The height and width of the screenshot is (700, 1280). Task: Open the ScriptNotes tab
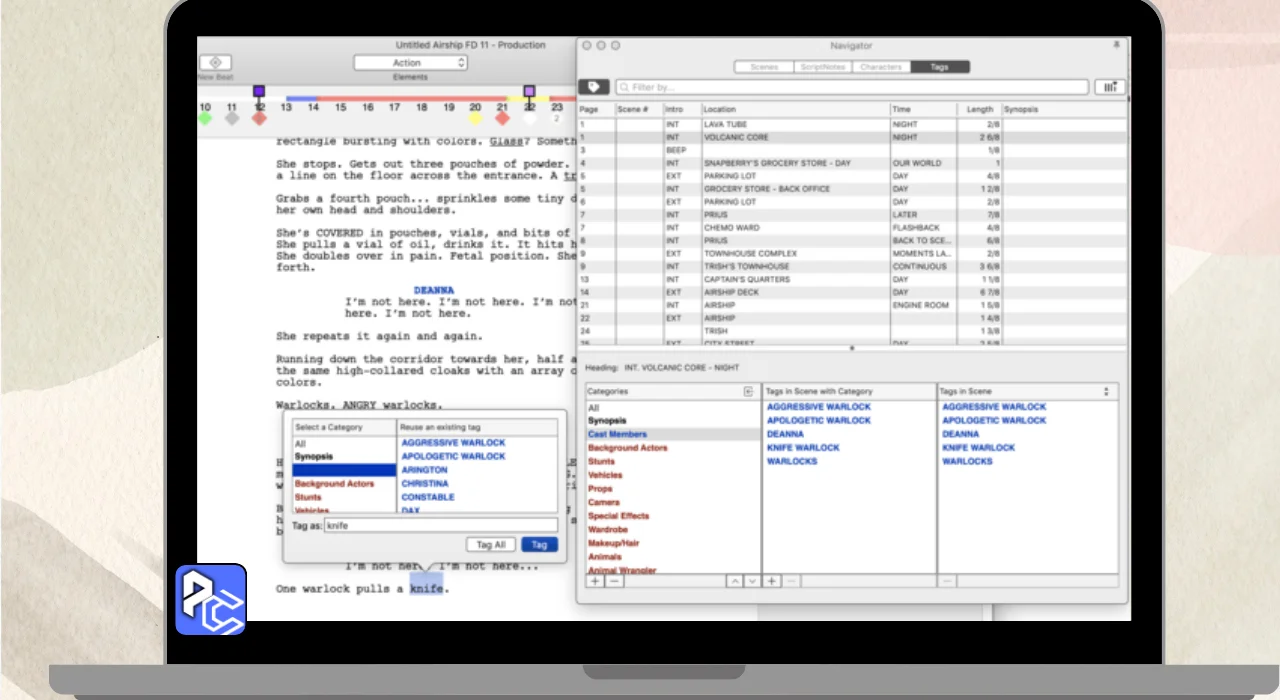tap(822, 67)
